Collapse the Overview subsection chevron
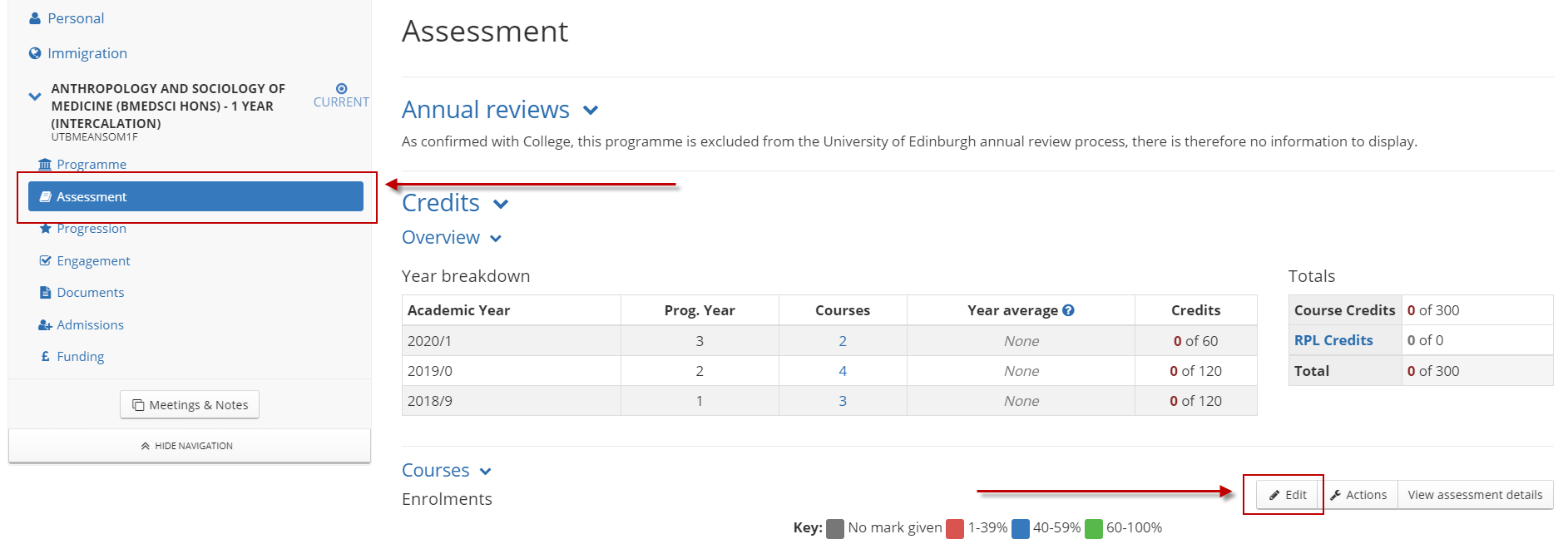 (496, 239)
